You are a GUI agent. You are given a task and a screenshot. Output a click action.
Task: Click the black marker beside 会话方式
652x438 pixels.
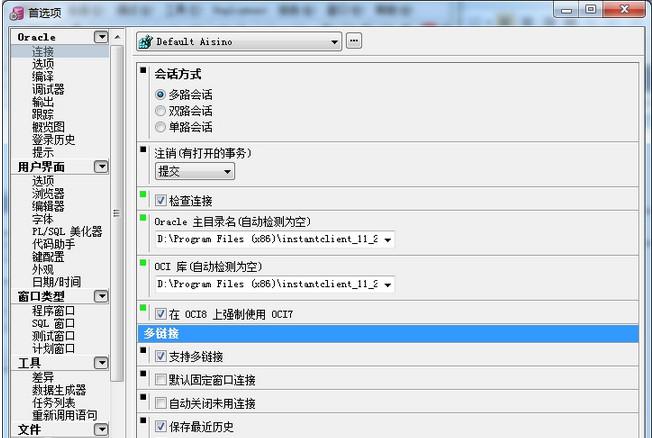click(143, 70)
